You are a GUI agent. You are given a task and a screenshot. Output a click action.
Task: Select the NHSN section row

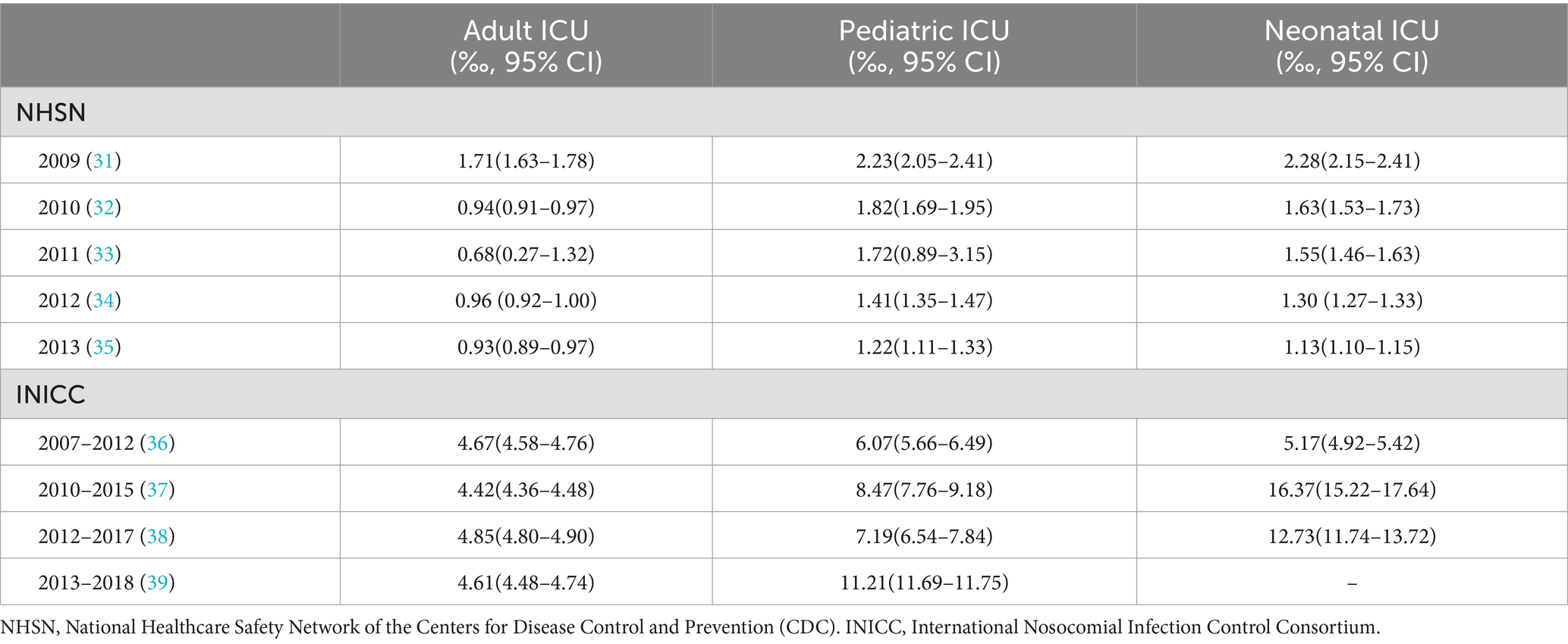[x=784, y=112]
